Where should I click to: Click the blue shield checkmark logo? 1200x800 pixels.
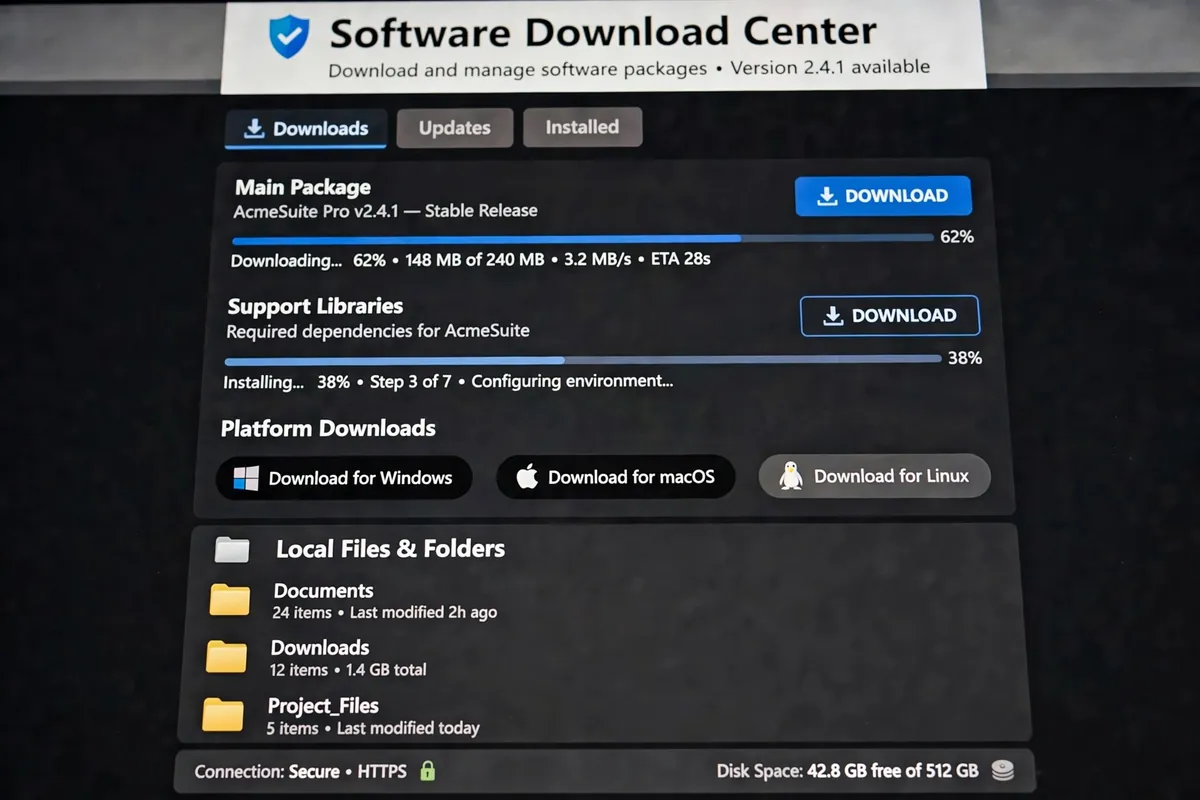289,36
